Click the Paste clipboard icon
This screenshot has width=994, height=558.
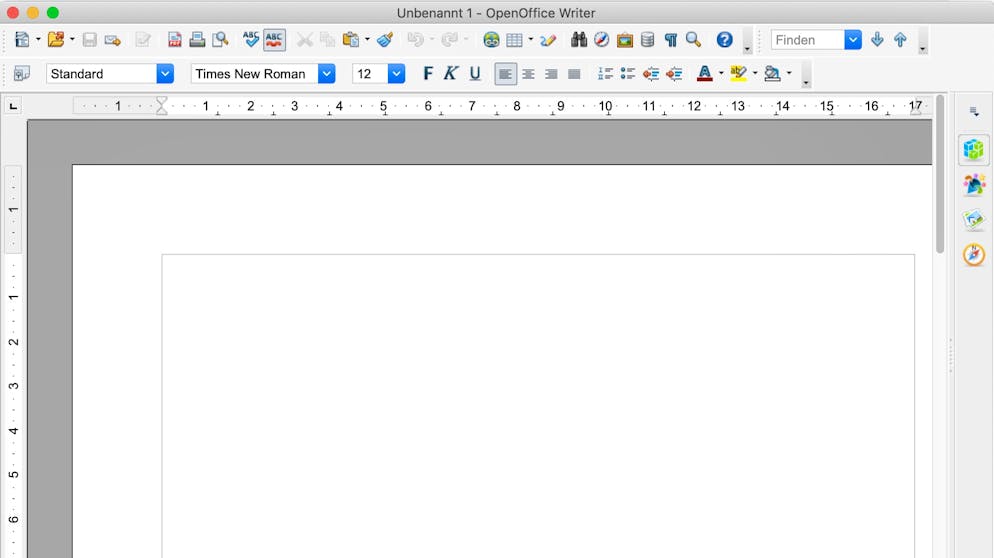tap(351, 40)
